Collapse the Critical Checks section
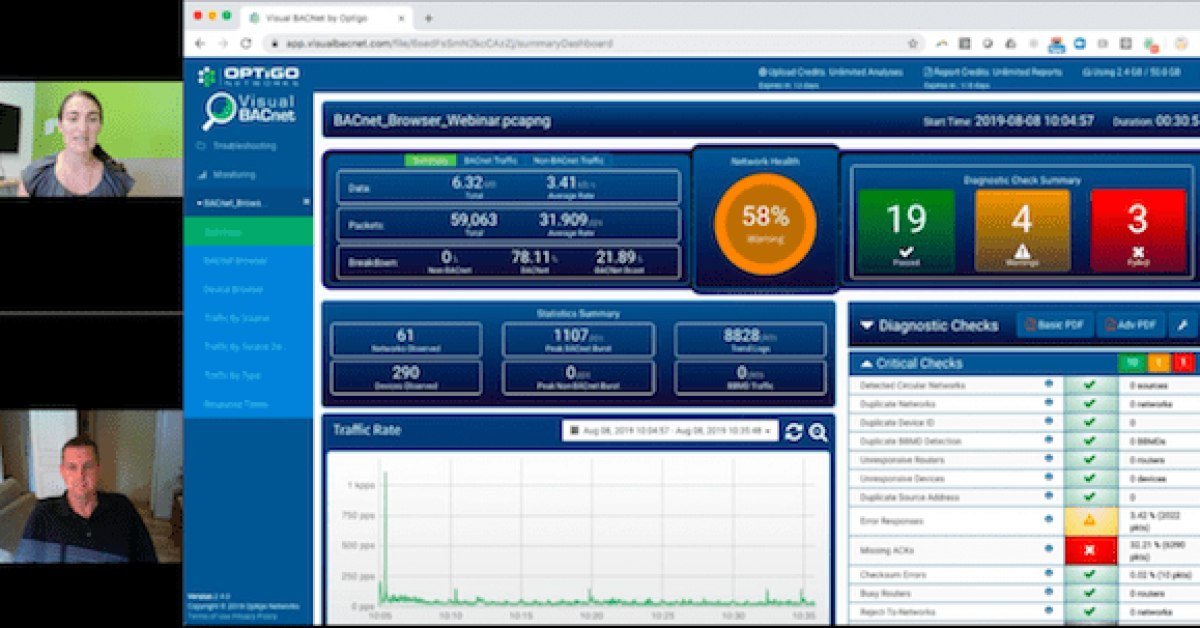 click(866, 364)
